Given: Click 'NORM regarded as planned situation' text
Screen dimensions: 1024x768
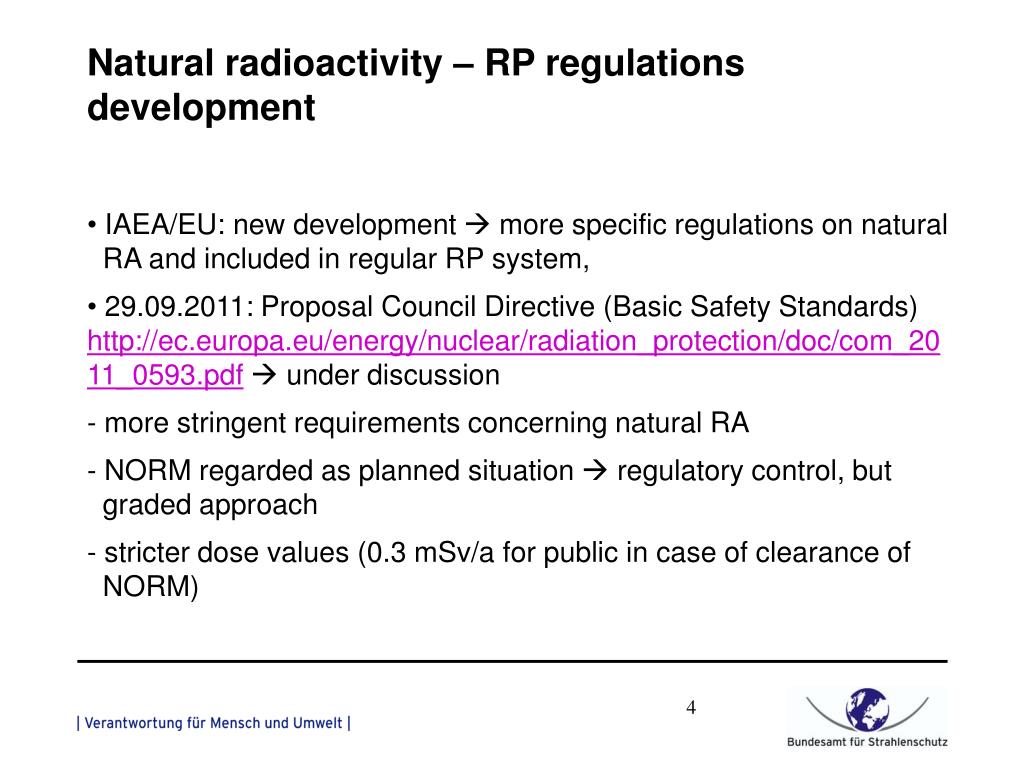Looking at the screenshot, I should [338, 471].
